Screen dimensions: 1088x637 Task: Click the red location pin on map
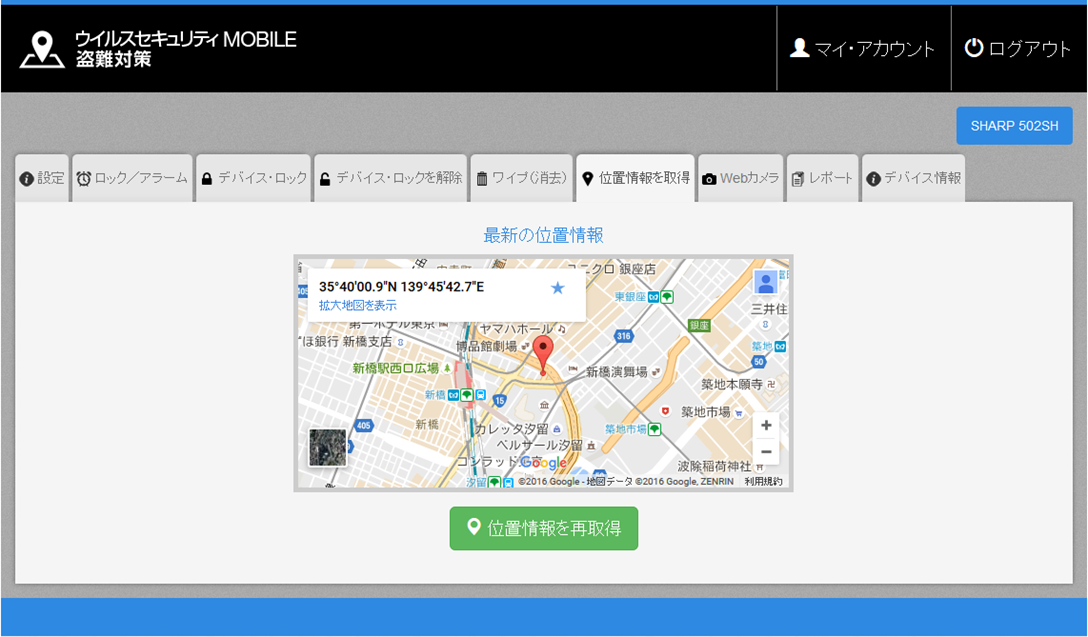click(543, 353)
